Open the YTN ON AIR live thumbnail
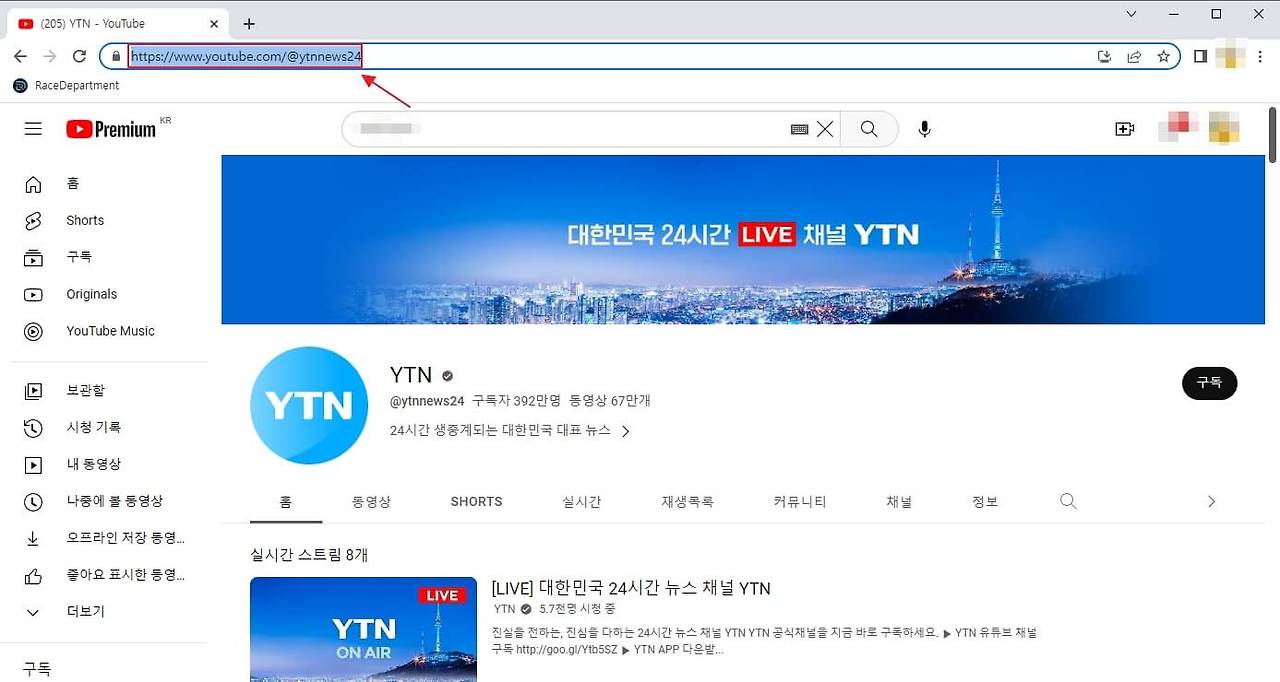This screenshot has width=1280, height=682. (363, 629)
